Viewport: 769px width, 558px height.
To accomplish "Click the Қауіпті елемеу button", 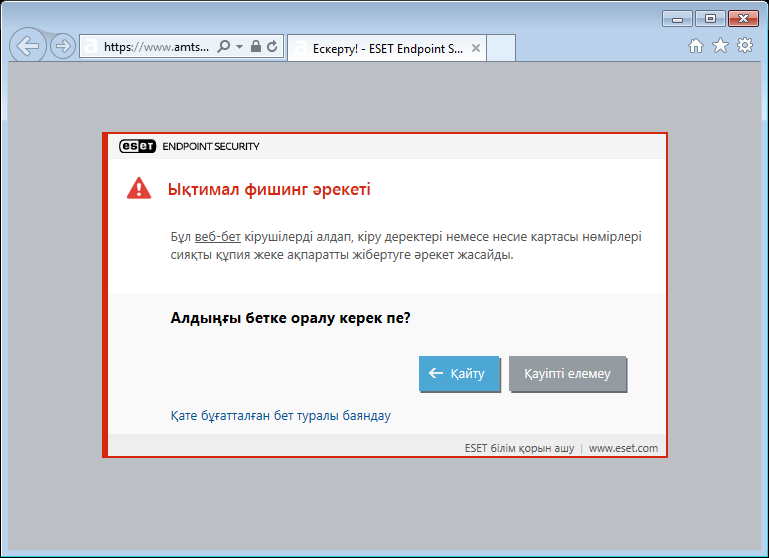I will tap(567, 374).
